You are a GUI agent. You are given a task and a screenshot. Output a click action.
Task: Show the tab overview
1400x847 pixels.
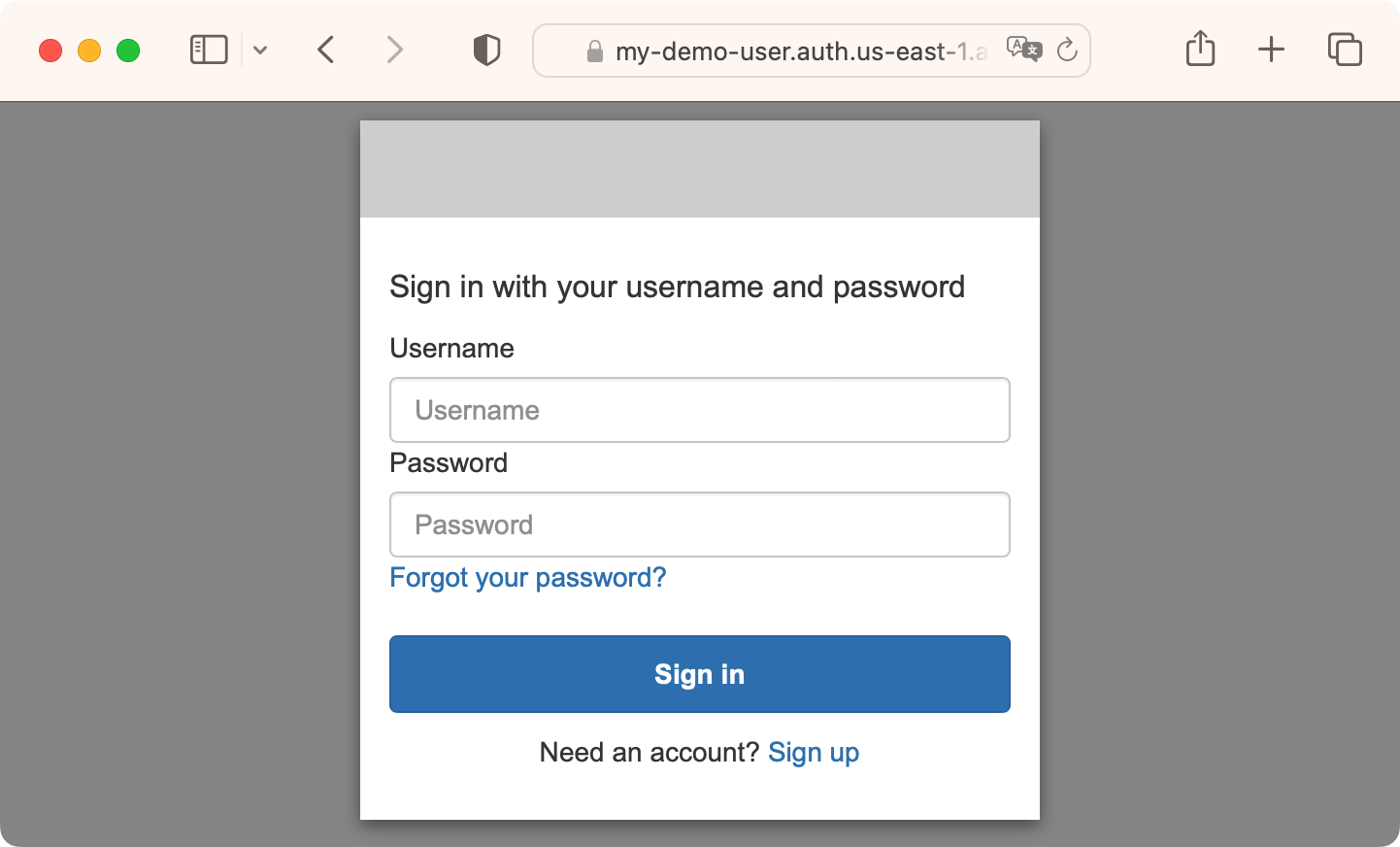click(1345, 50)
